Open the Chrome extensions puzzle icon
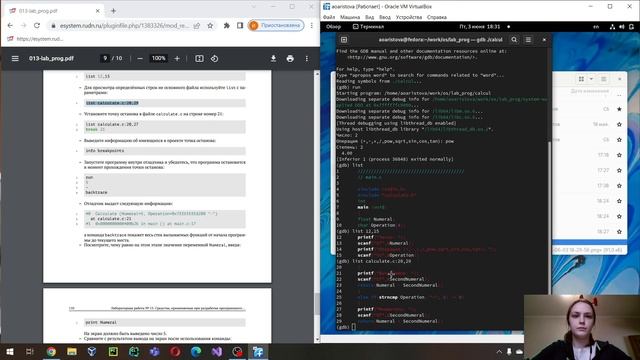Viewport: 640px width, 360px height. tap(227, 25)
